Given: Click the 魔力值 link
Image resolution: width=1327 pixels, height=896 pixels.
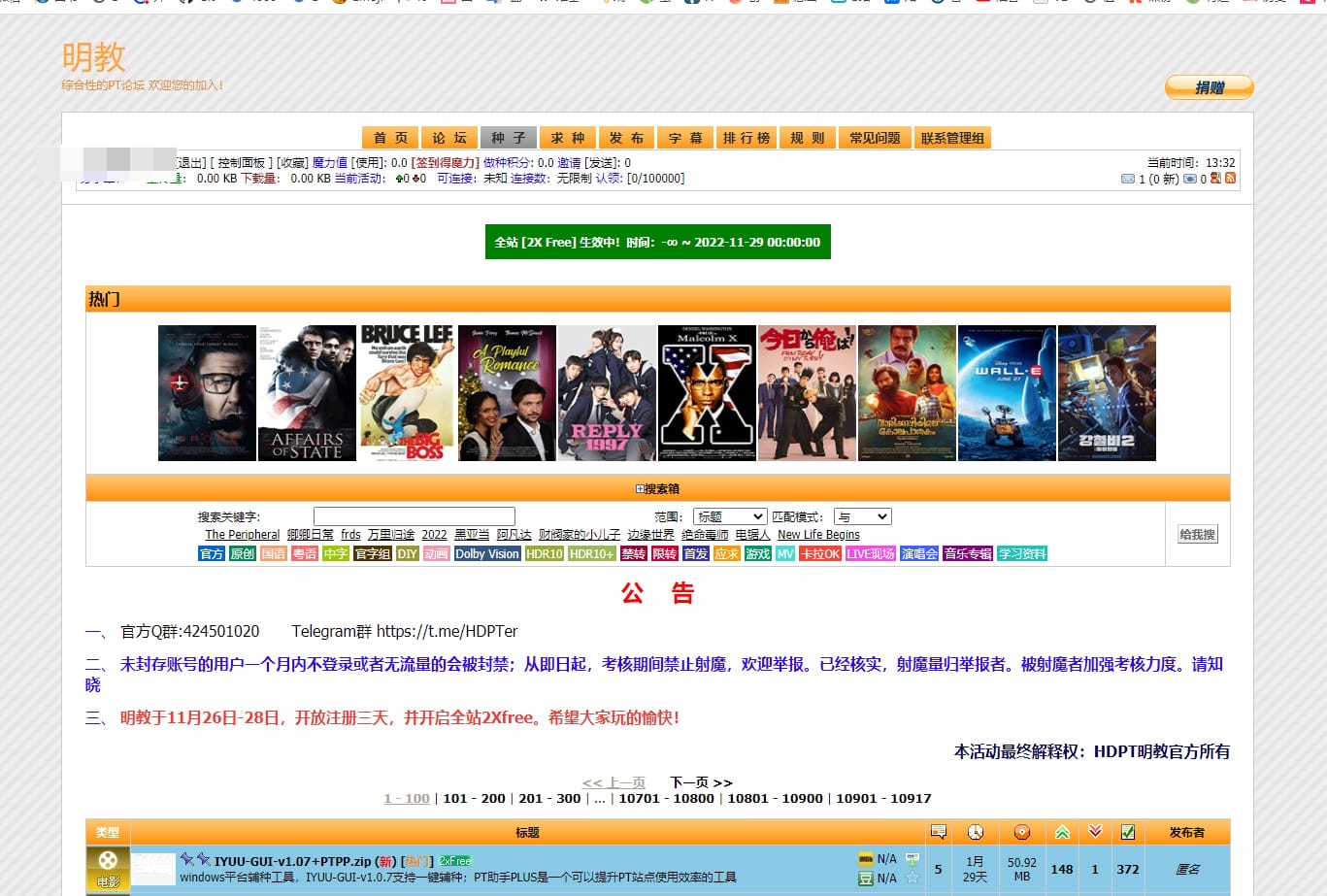Looking at the screenshot, I should [330, 163].
